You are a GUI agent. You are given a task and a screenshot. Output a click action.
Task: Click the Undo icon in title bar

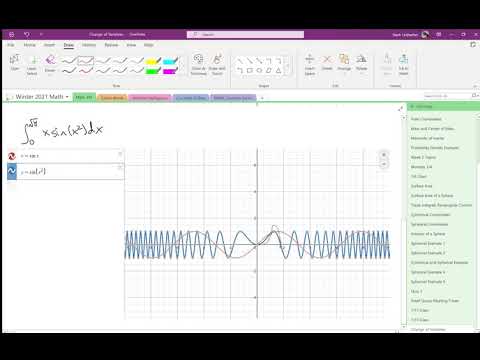click(x=27, y=34)
